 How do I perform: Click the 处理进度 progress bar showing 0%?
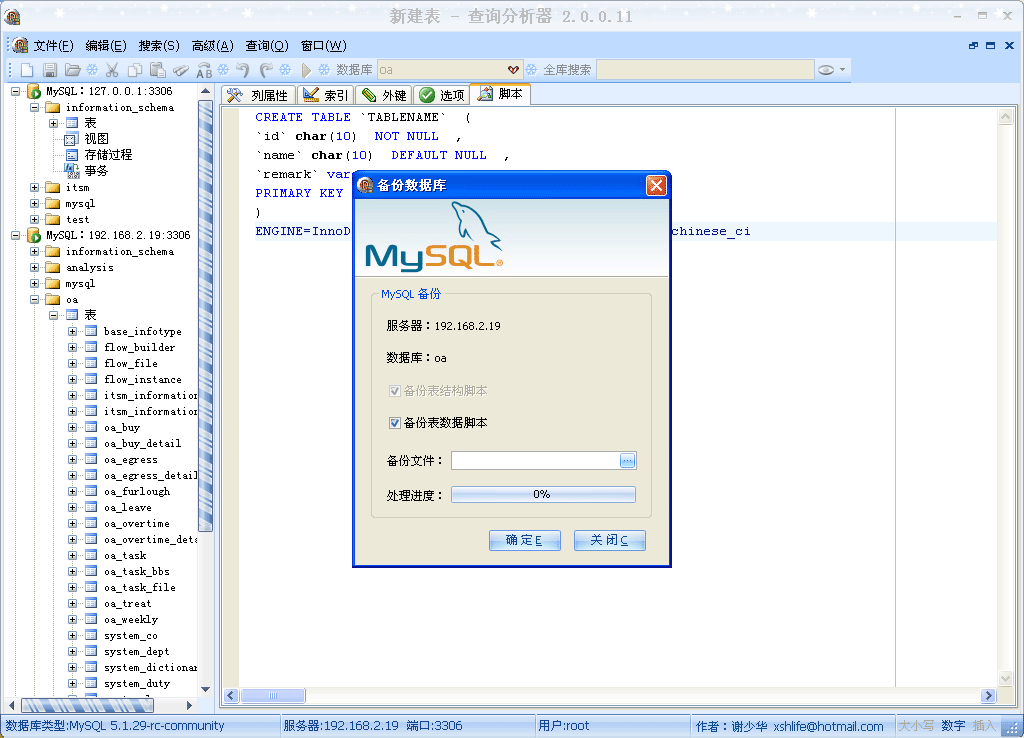[x=543, y=494]
